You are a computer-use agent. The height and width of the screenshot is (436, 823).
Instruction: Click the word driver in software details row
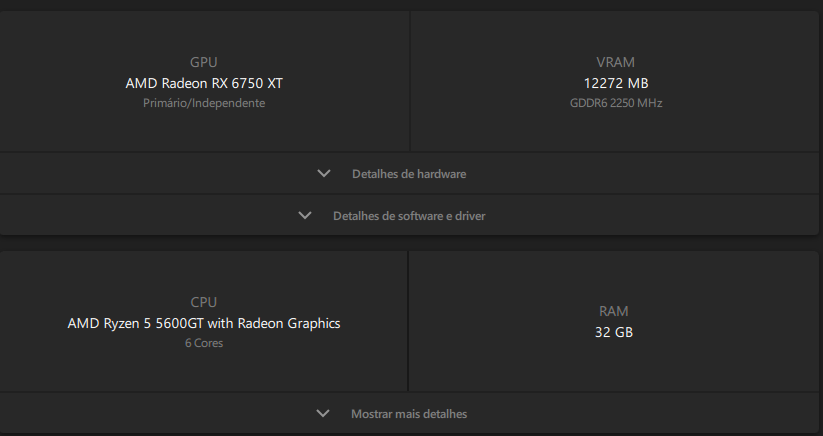tap(470, 216)
